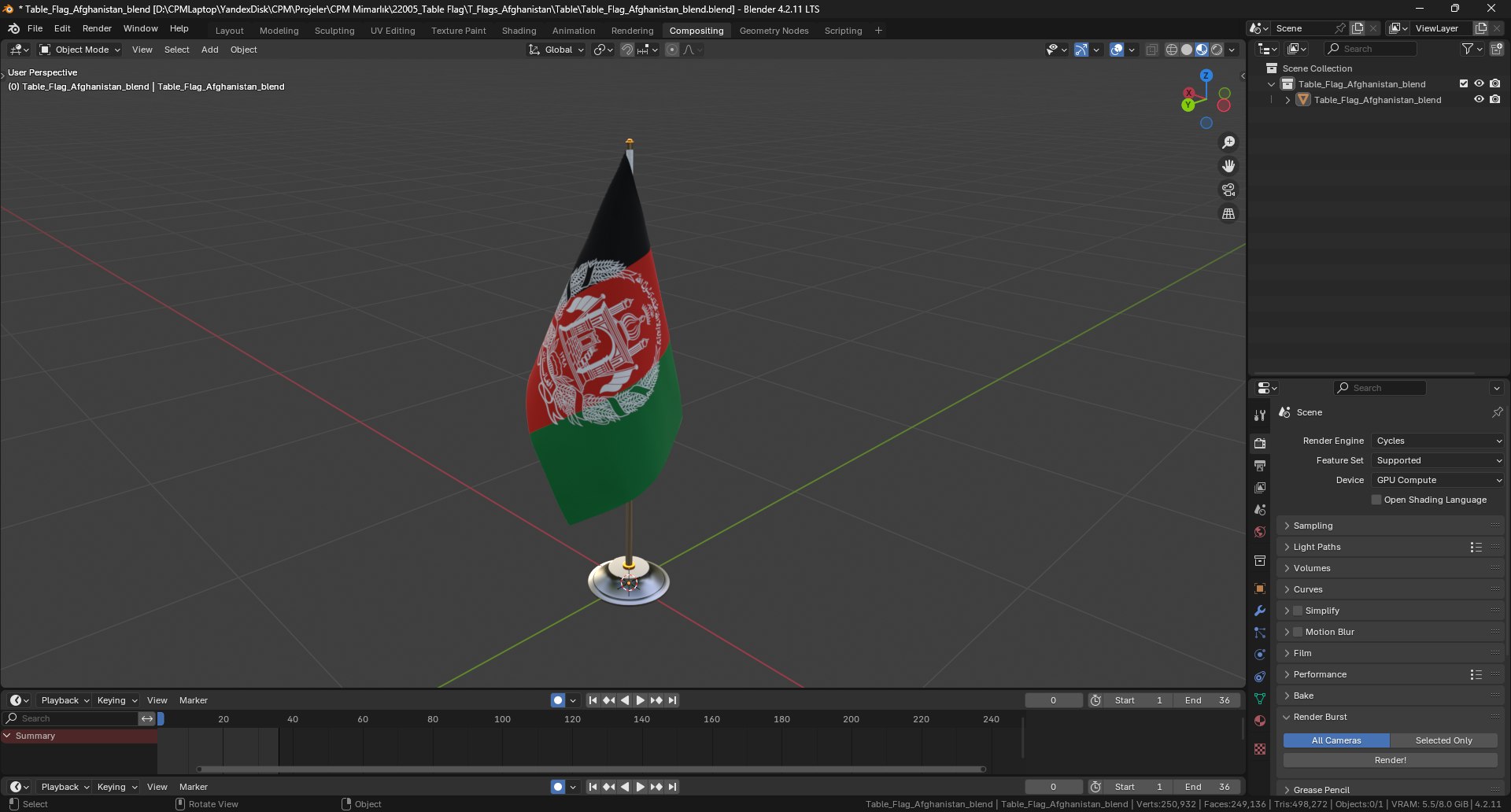
Task: Open the Tool properties tab
Action: (x=1260, y=415)
